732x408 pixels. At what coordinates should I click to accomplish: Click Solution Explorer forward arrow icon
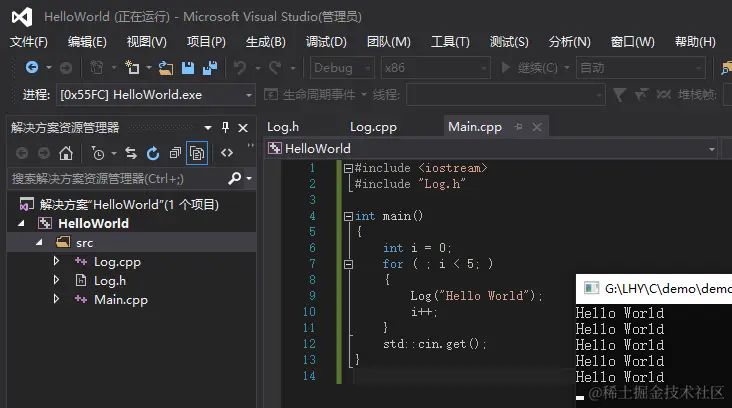[x=44, y=153]
